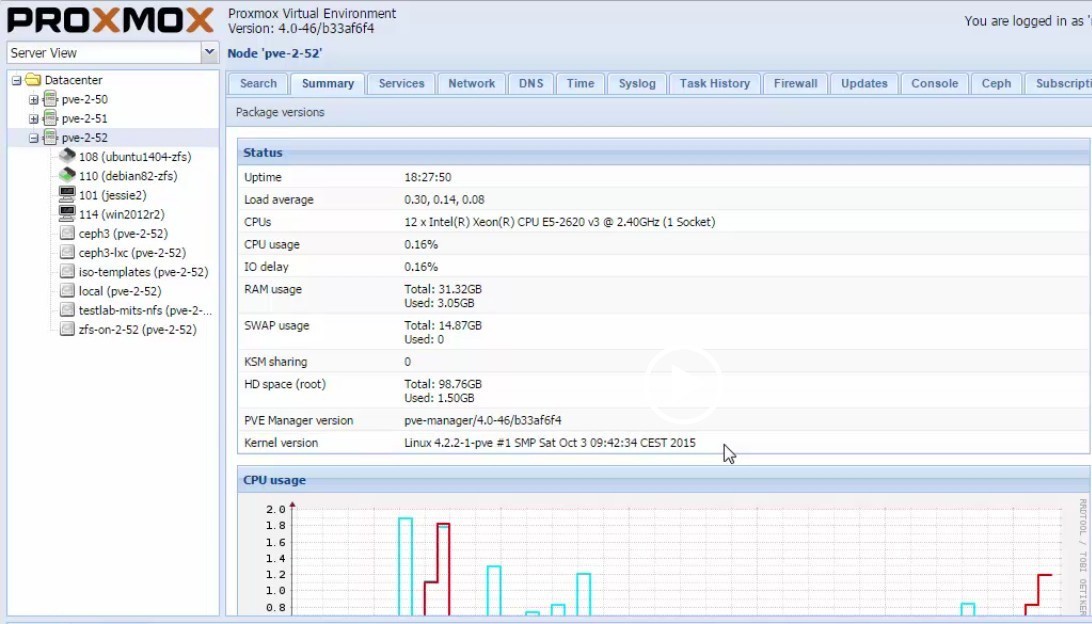Image resolution: width=1092 pixels, height=624 pixels.
Task: Click the video play button overlay
Action: tap(682, 385)
